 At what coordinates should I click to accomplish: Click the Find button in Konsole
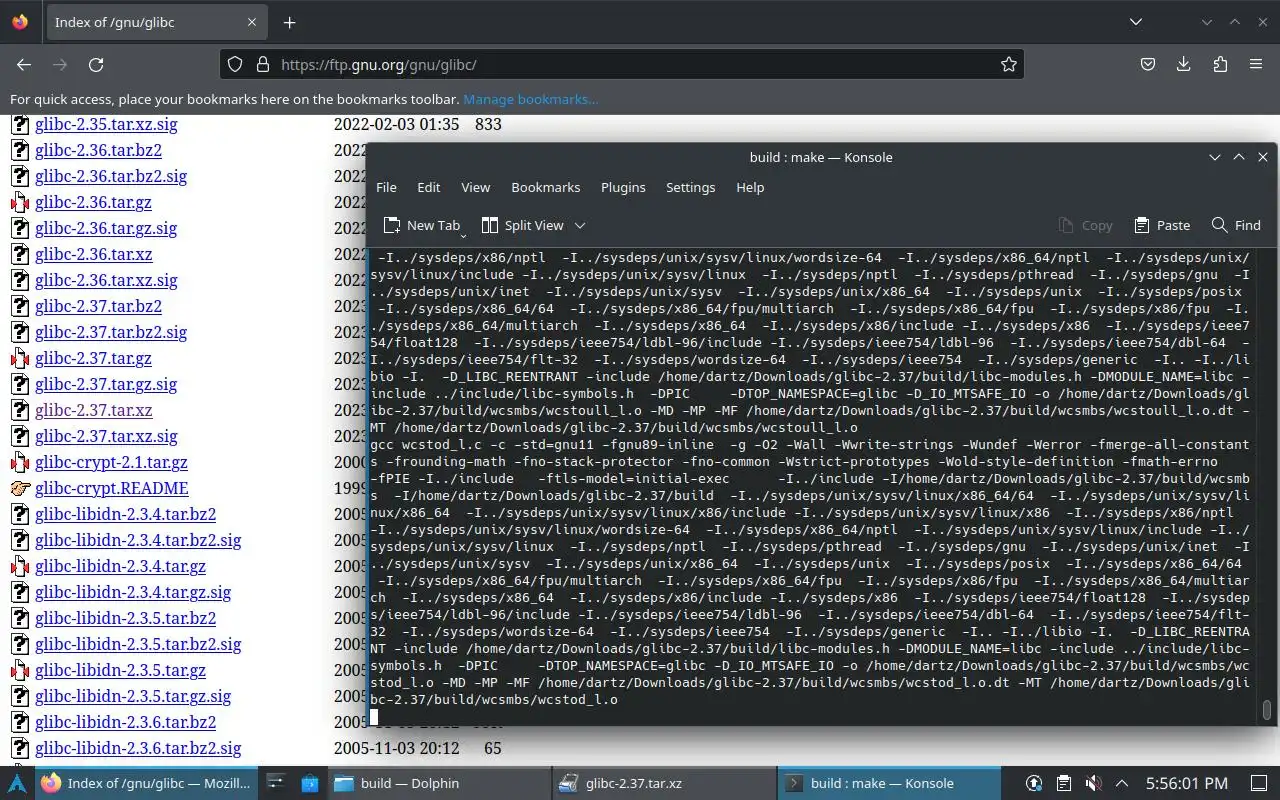click(x=1236, y=225)
